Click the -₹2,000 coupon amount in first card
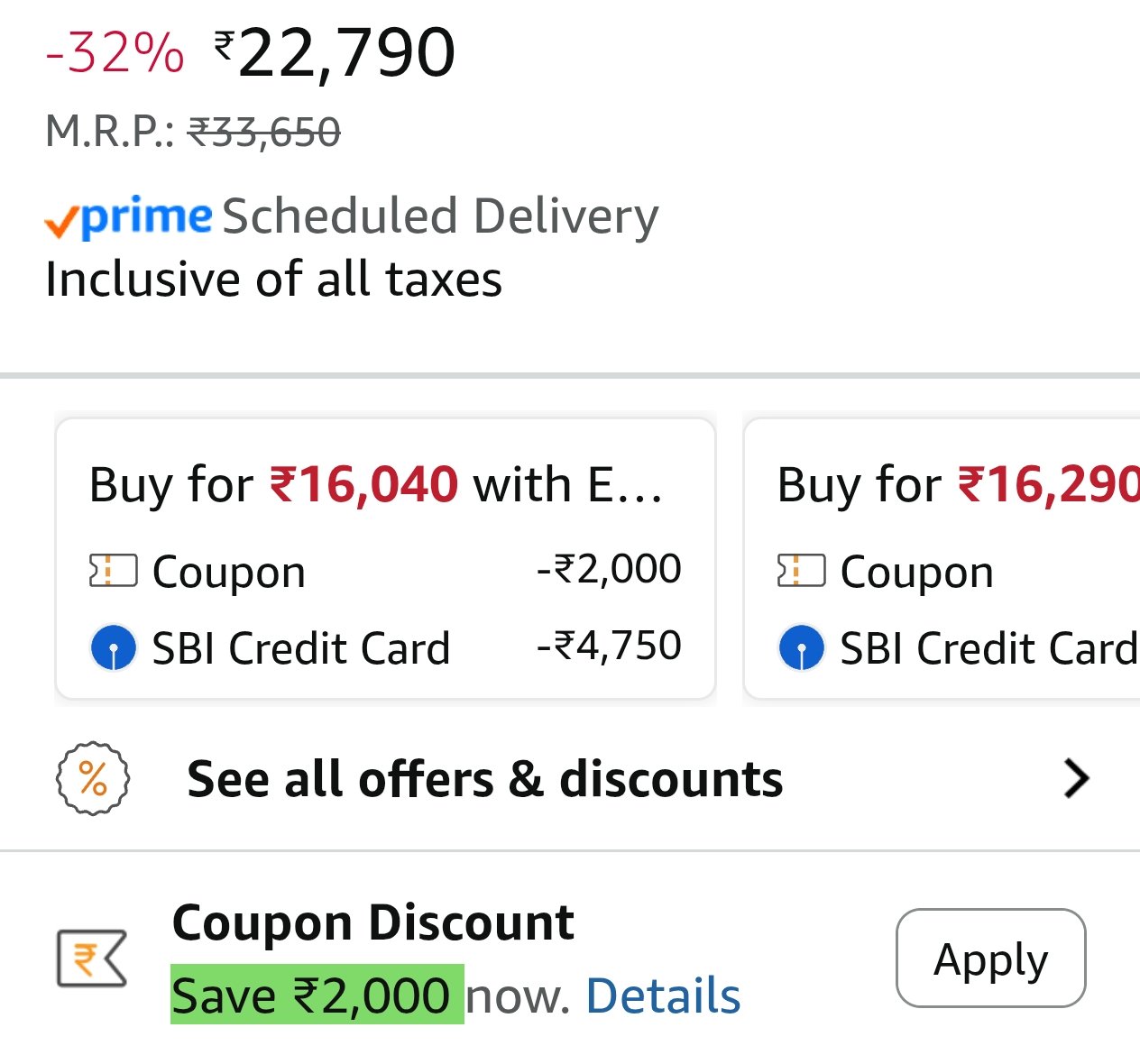Screen dimensions: 1140x1064 click(x=609, y=569)
